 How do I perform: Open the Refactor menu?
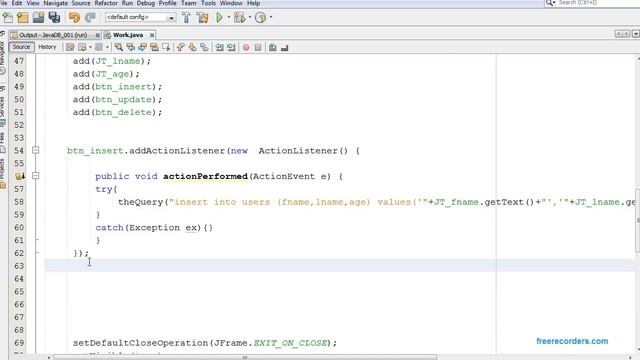(106, 3)
